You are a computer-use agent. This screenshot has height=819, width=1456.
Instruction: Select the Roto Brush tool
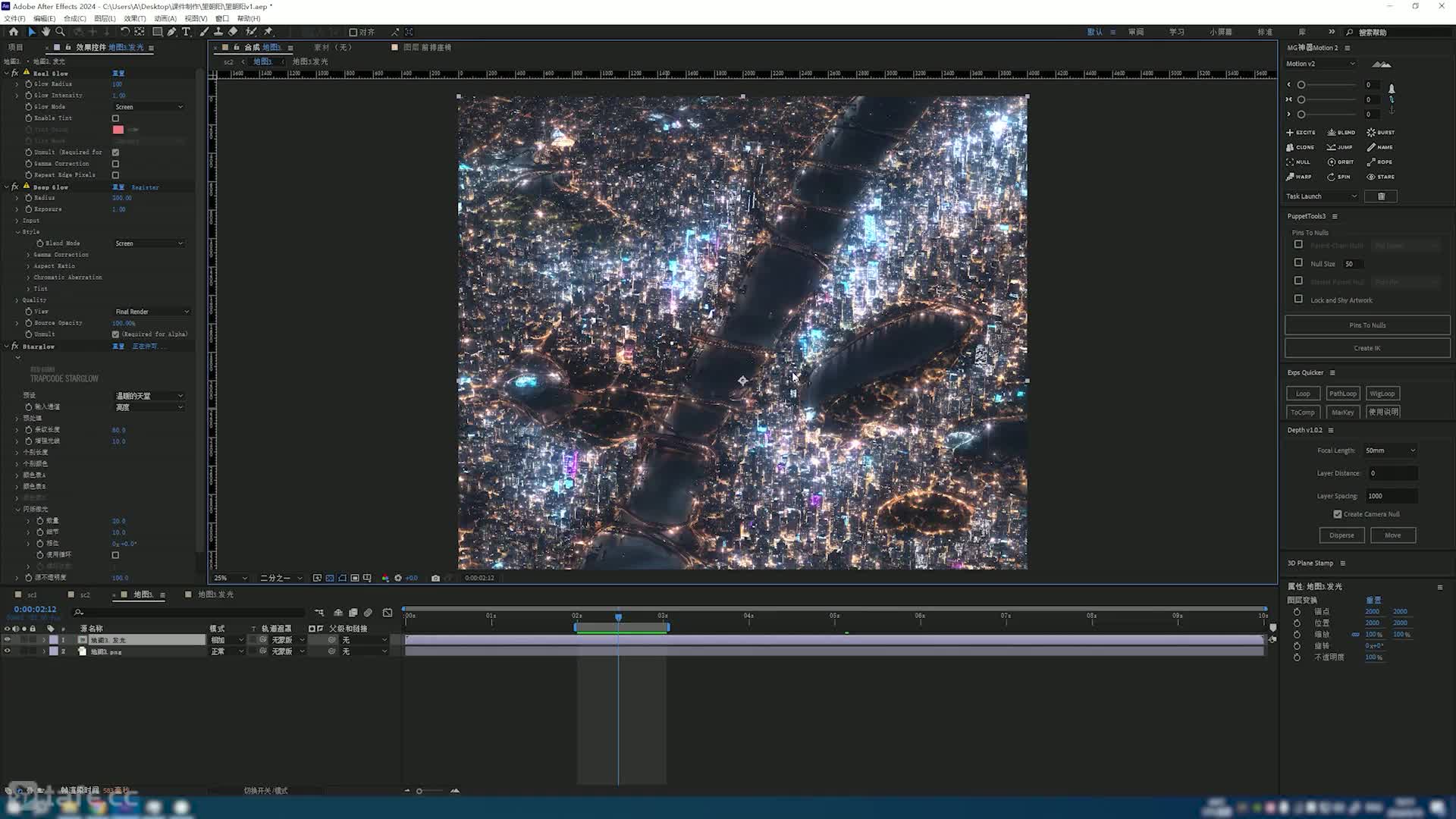click(251, 32)
